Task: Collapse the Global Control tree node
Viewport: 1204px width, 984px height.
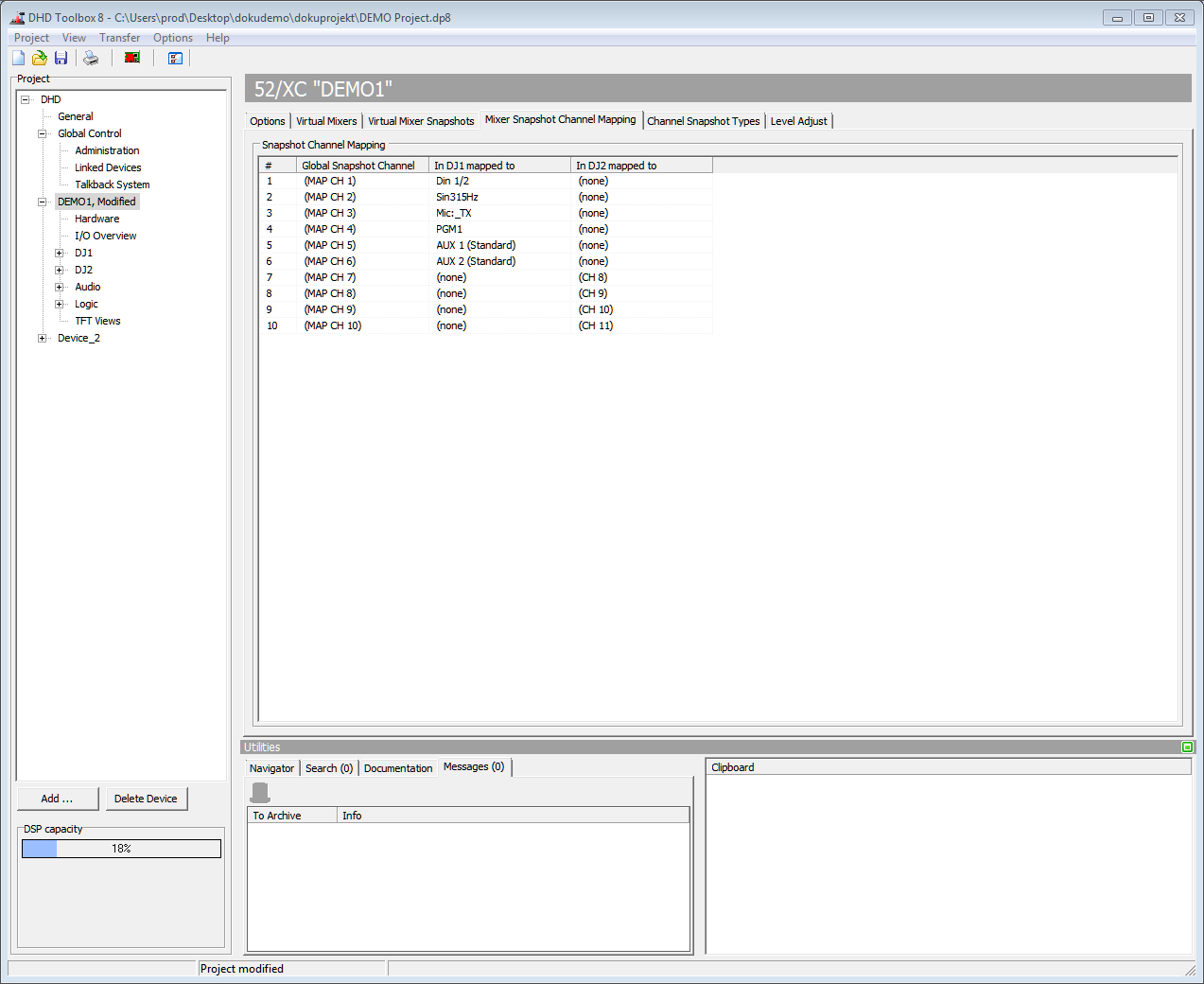Action: [42, 134]
